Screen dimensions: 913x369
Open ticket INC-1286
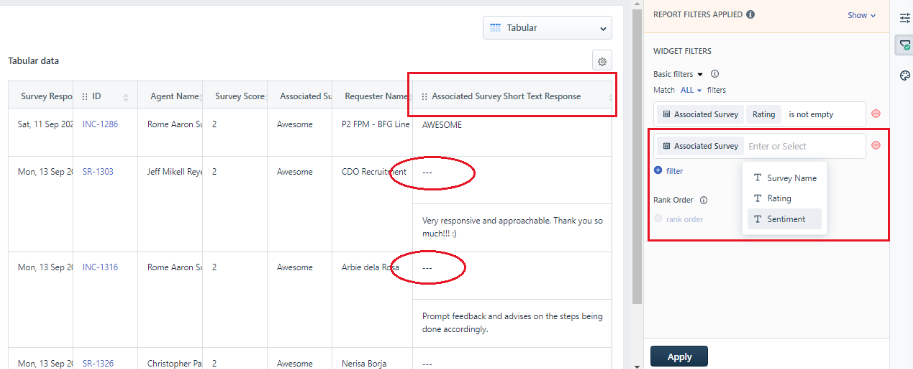point(100,124)
